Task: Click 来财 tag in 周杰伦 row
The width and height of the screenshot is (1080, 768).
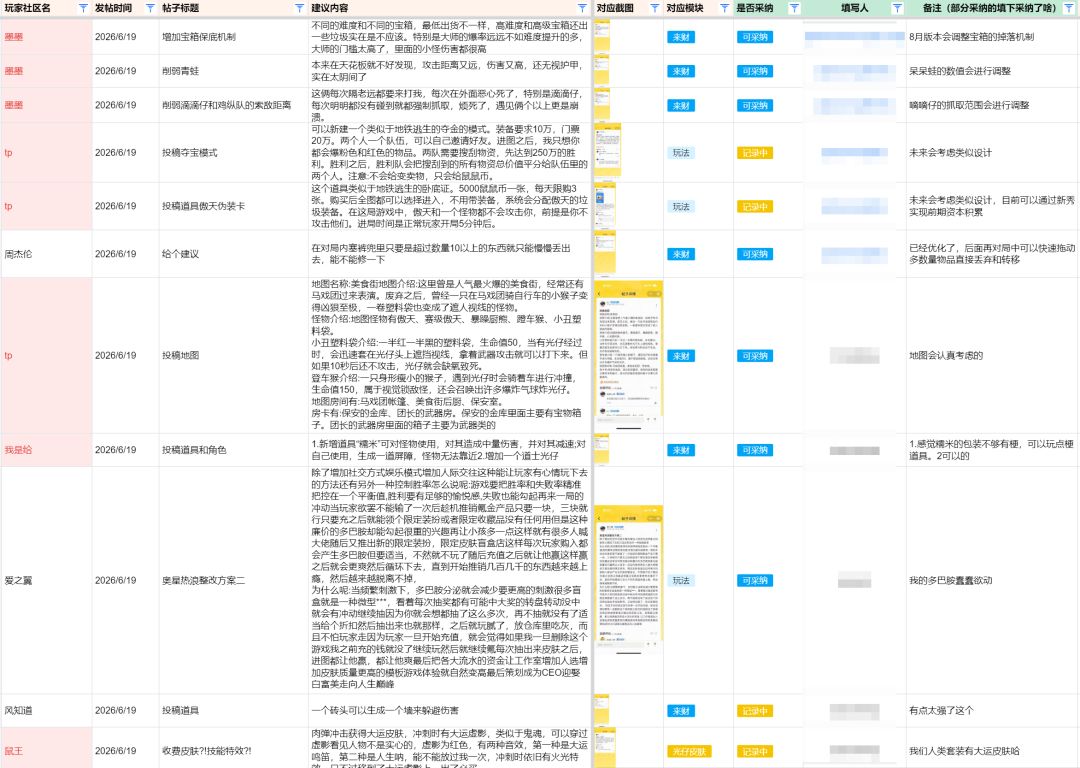Action: [x=681, y=254]
